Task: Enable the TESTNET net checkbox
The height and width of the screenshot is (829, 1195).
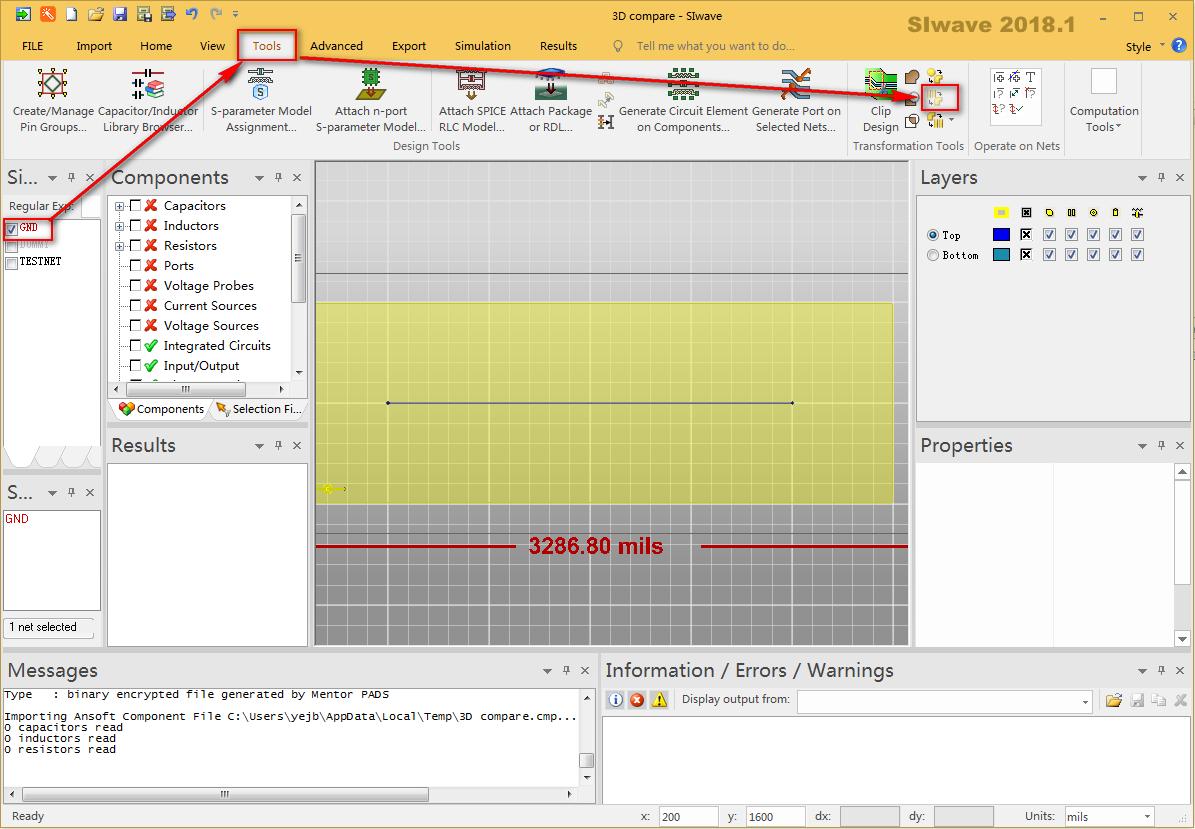Action: [12, 262]
